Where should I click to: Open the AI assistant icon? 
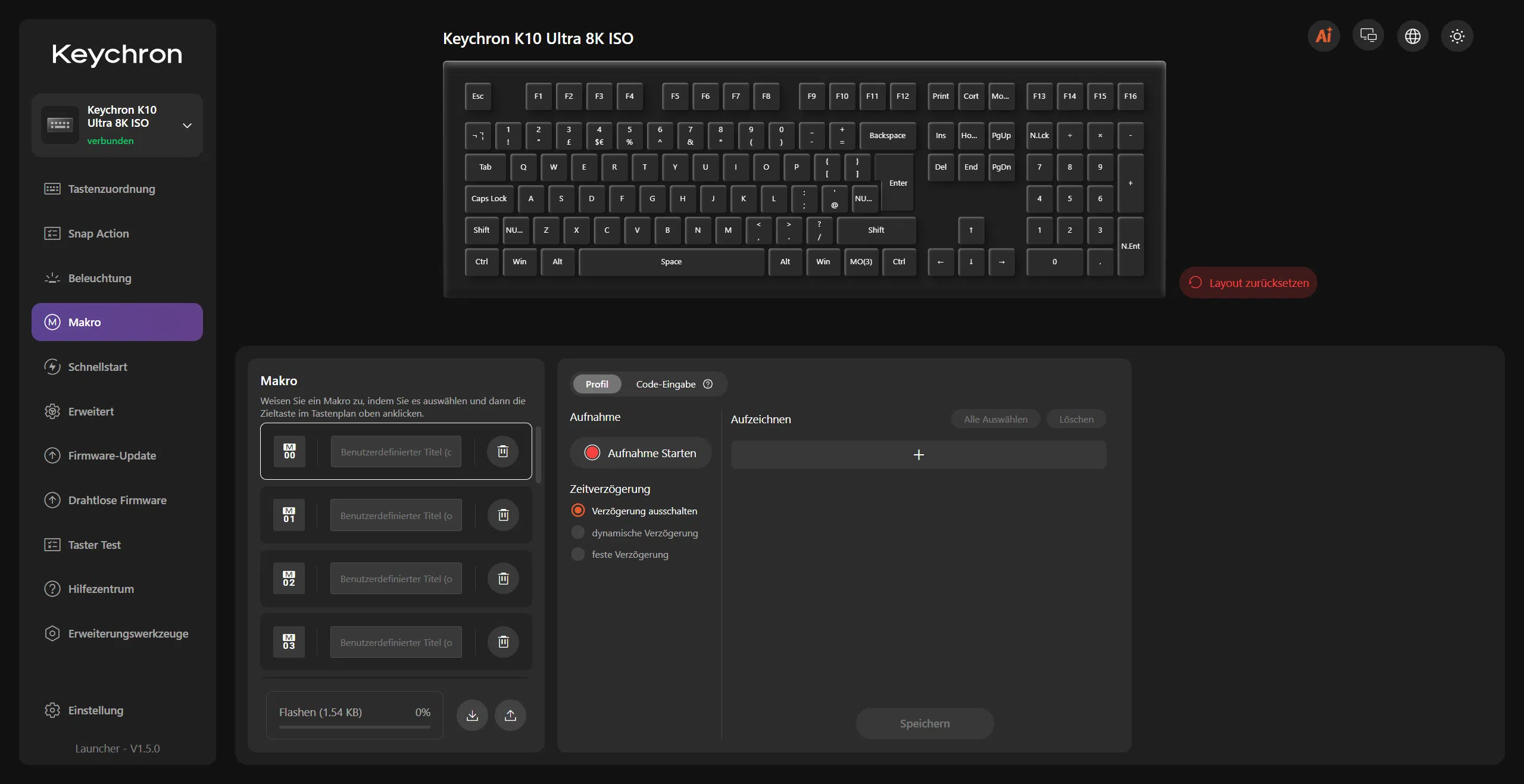(1323, 36)
